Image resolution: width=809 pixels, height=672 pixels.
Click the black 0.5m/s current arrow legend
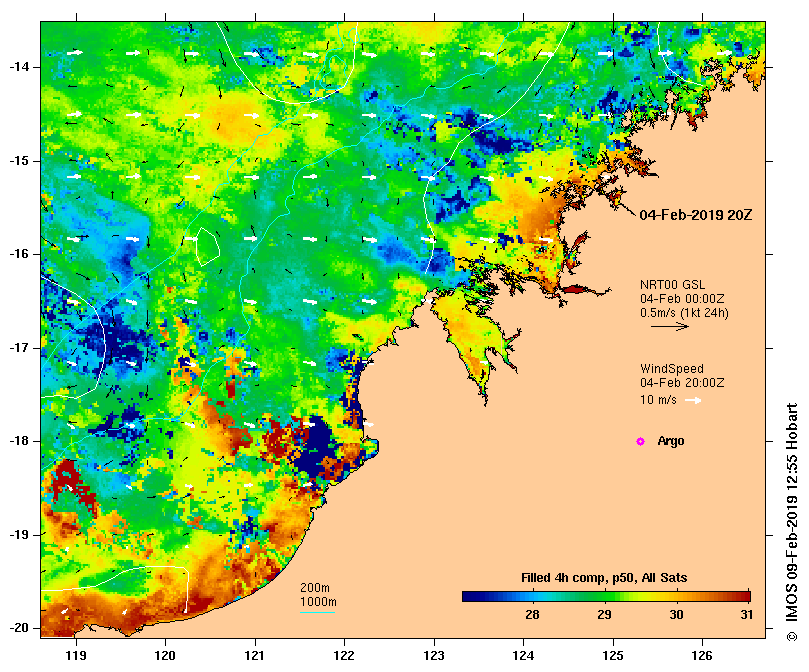(x=670, y=326)
